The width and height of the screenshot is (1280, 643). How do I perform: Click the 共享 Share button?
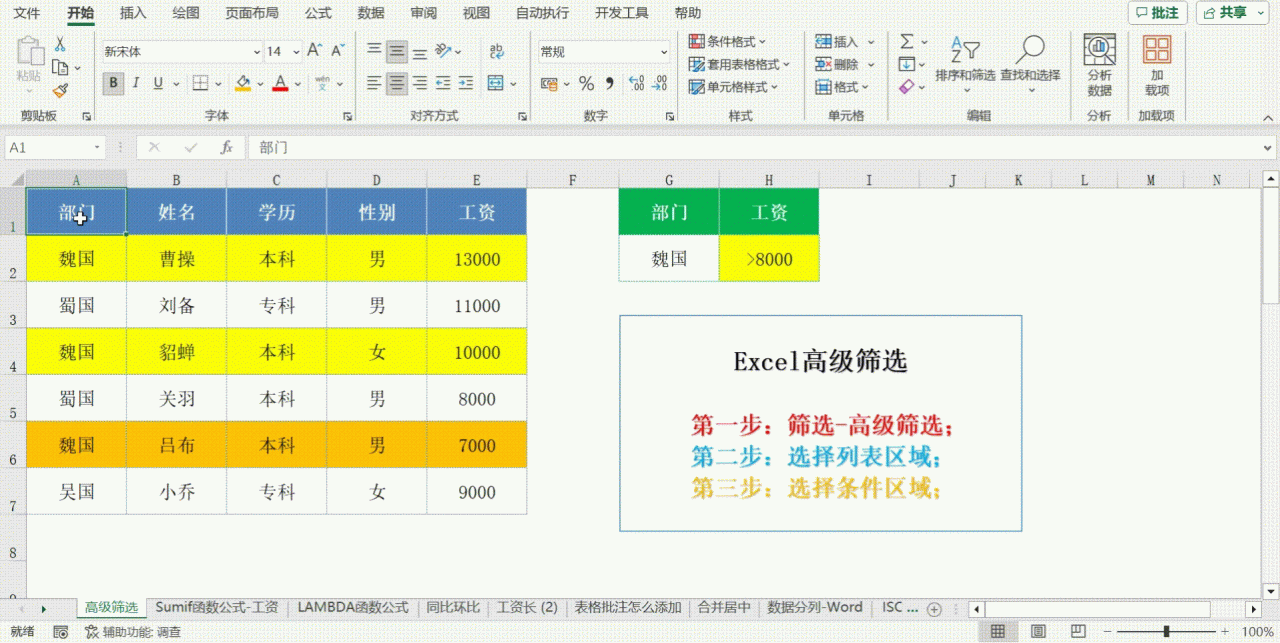click(1233, 13)
